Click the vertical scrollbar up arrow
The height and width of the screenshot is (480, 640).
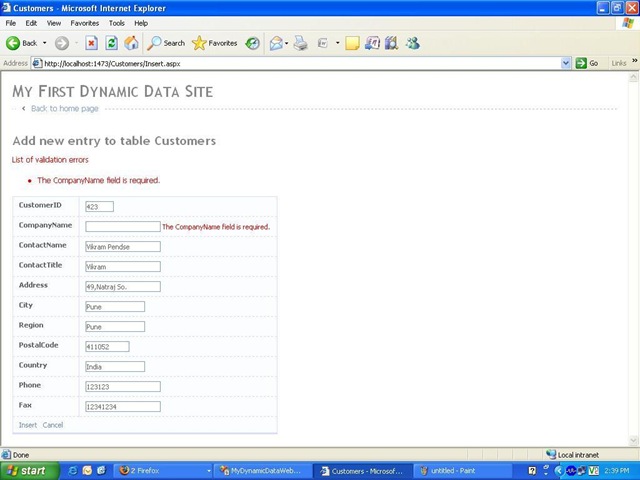point(633,77)
